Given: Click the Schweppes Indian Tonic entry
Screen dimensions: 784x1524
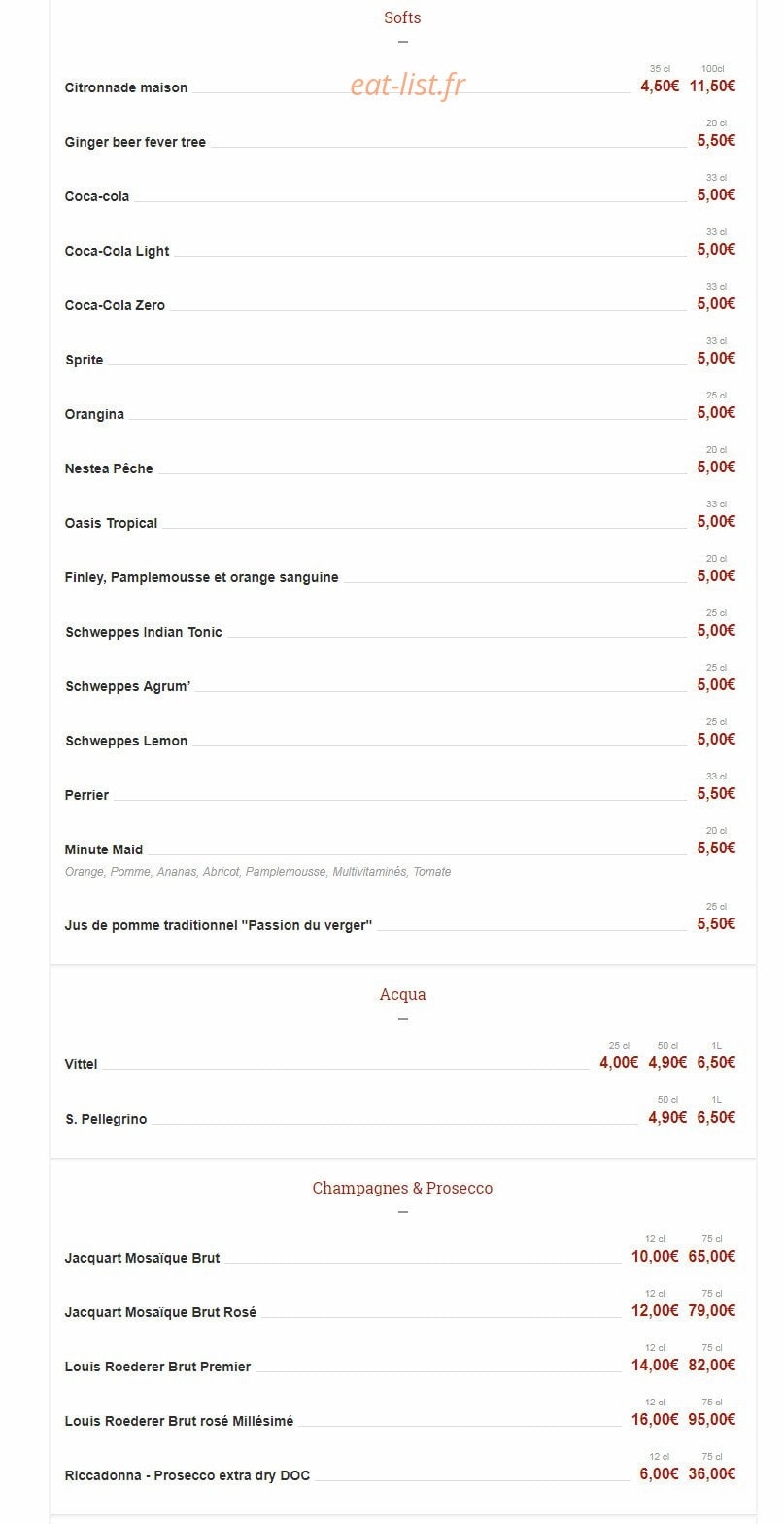Looking at the screenshot, I should coord(144,632).
